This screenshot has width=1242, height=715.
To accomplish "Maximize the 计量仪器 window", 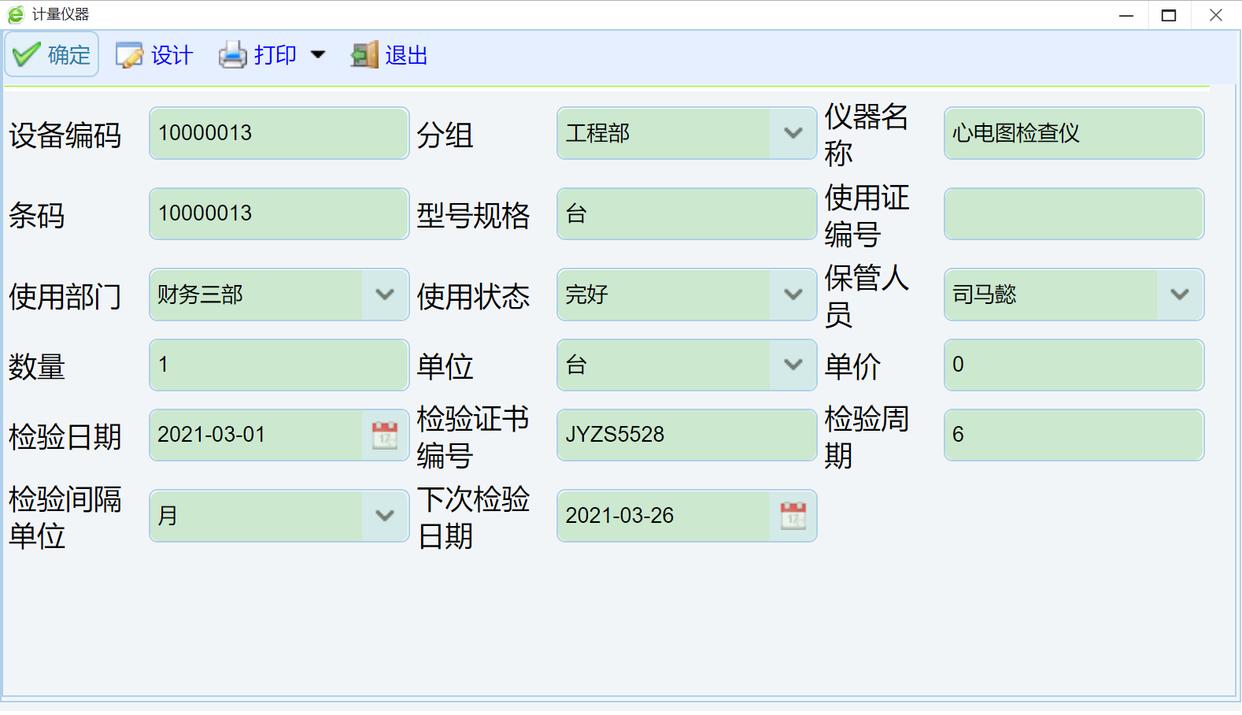I will click(1168, 15).
